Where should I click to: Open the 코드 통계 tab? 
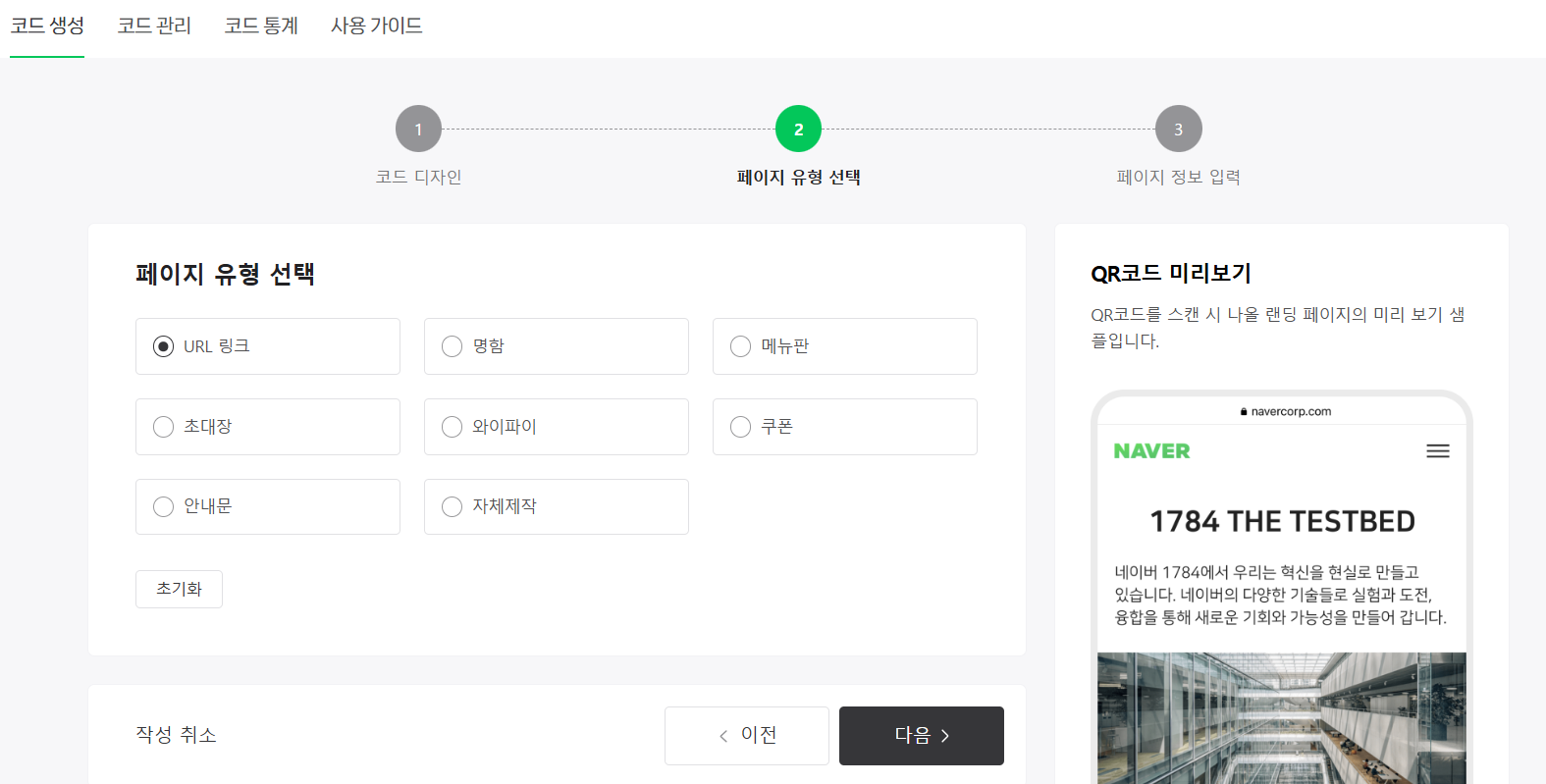tap(260, 26)
